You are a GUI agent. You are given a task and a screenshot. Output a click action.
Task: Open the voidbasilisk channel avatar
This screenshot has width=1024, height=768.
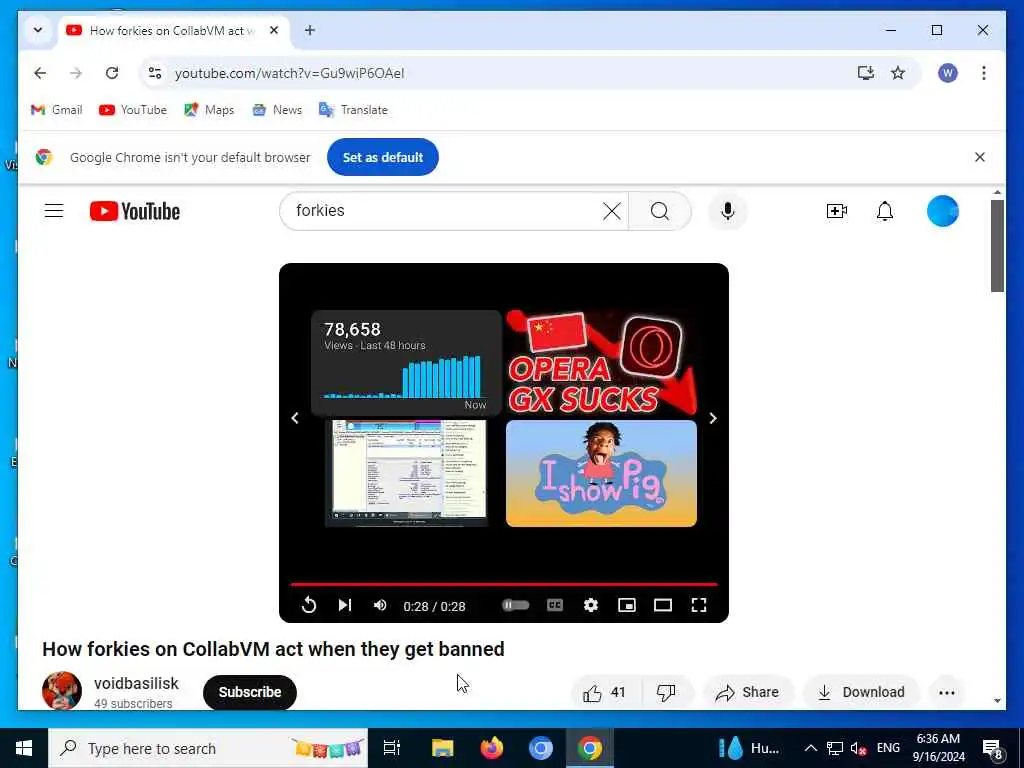[x=62, y=690]
